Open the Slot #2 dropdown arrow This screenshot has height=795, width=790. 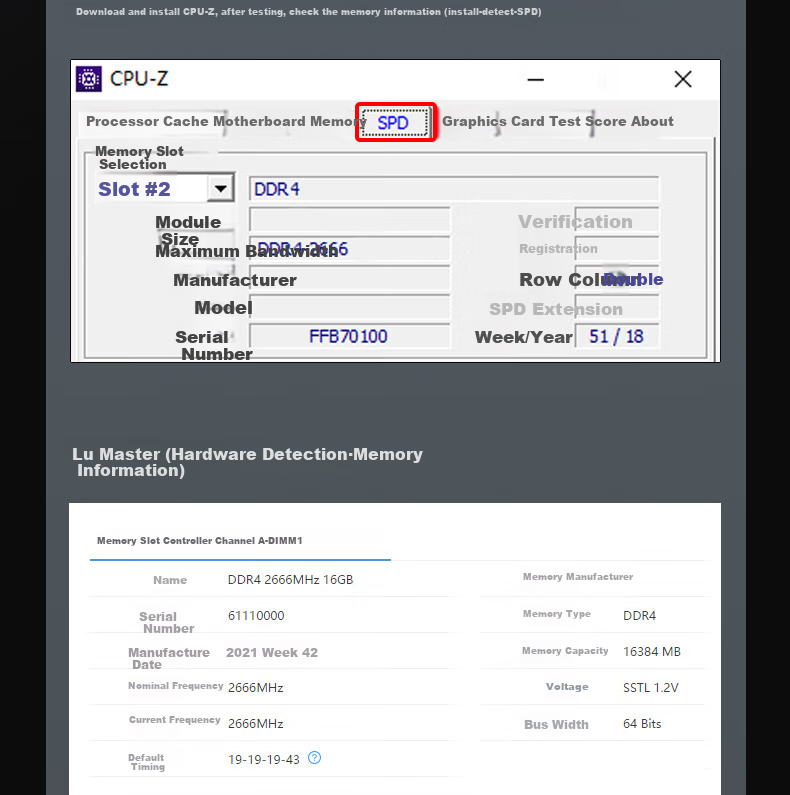point(221,189)
